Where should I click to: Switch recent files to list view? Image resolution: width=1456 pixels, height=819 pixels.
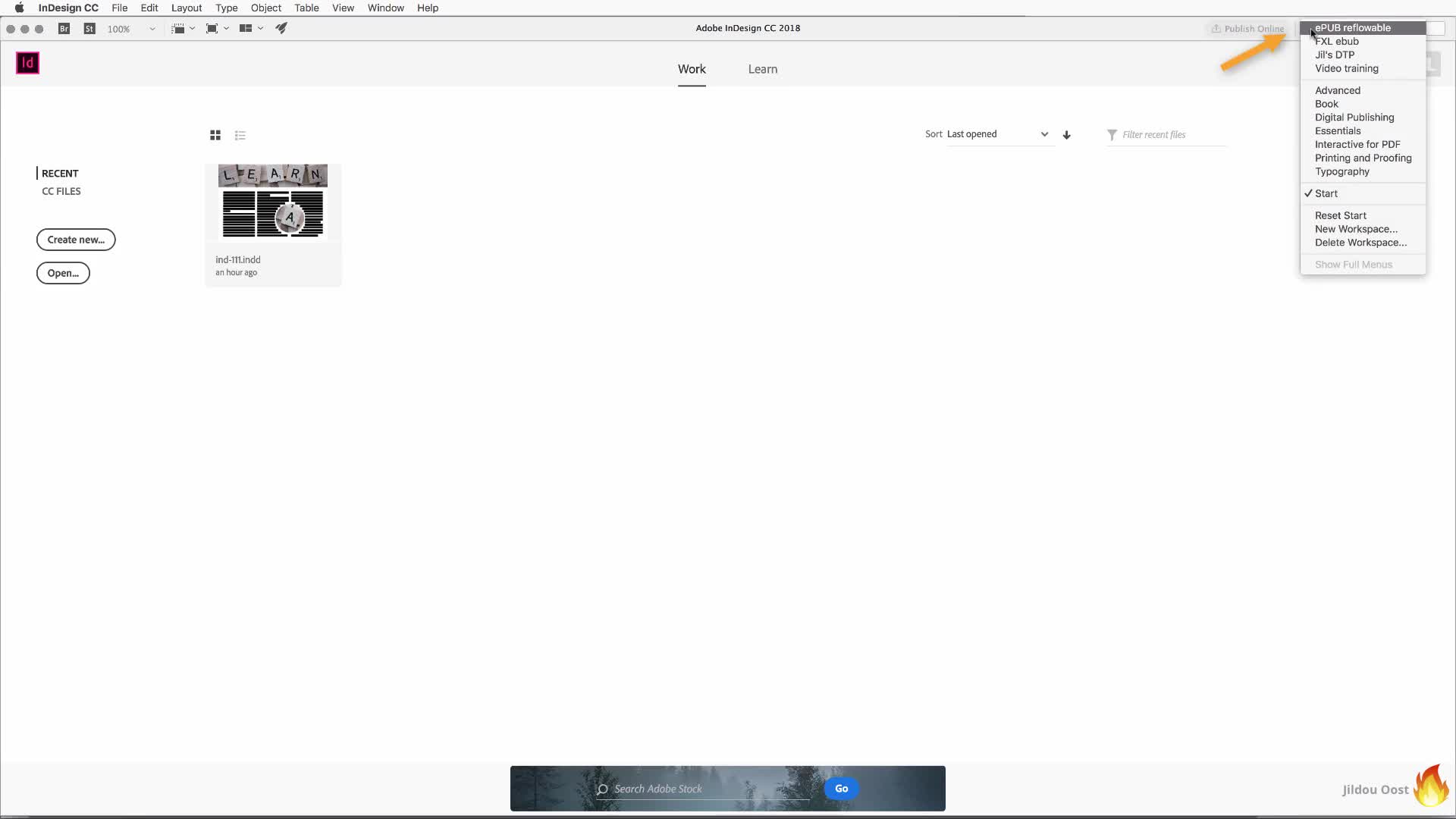tap(240, 135)
